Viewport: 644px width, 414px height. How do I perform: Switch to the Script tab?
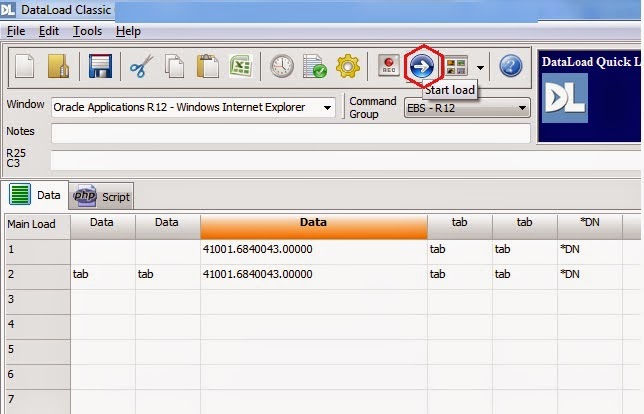coord(101,196)
